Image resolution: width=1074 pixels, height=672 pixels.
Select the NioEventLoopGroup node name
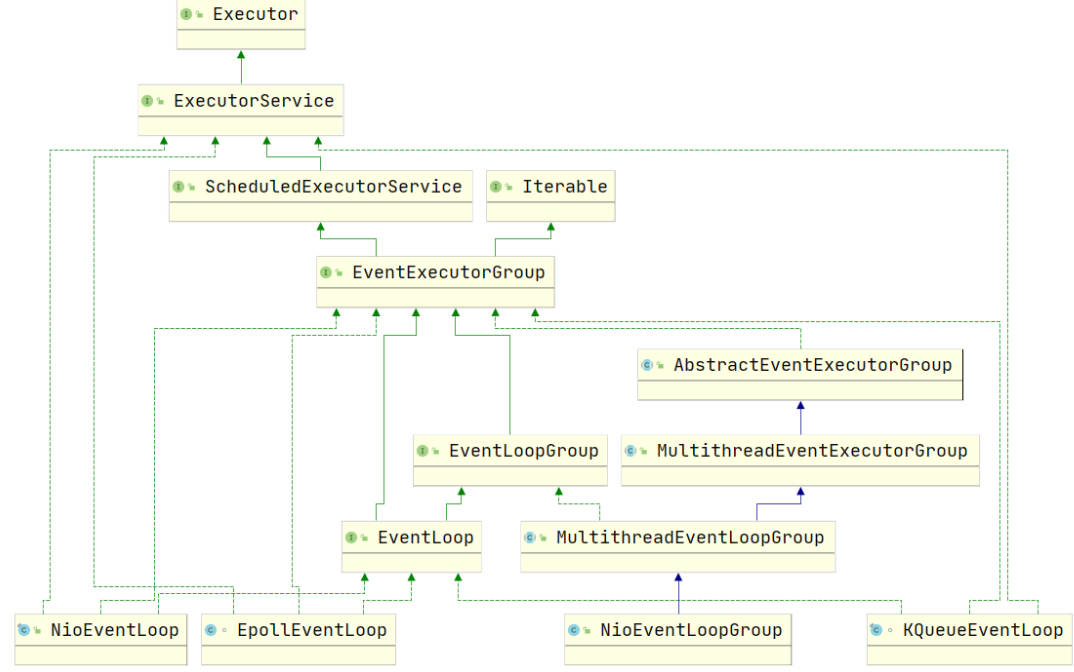690,630
